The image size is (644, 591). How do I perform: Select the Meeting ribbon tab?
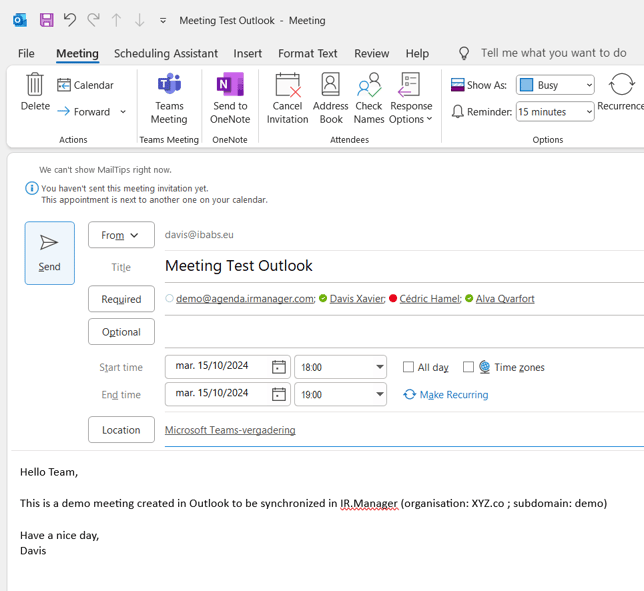77,53
